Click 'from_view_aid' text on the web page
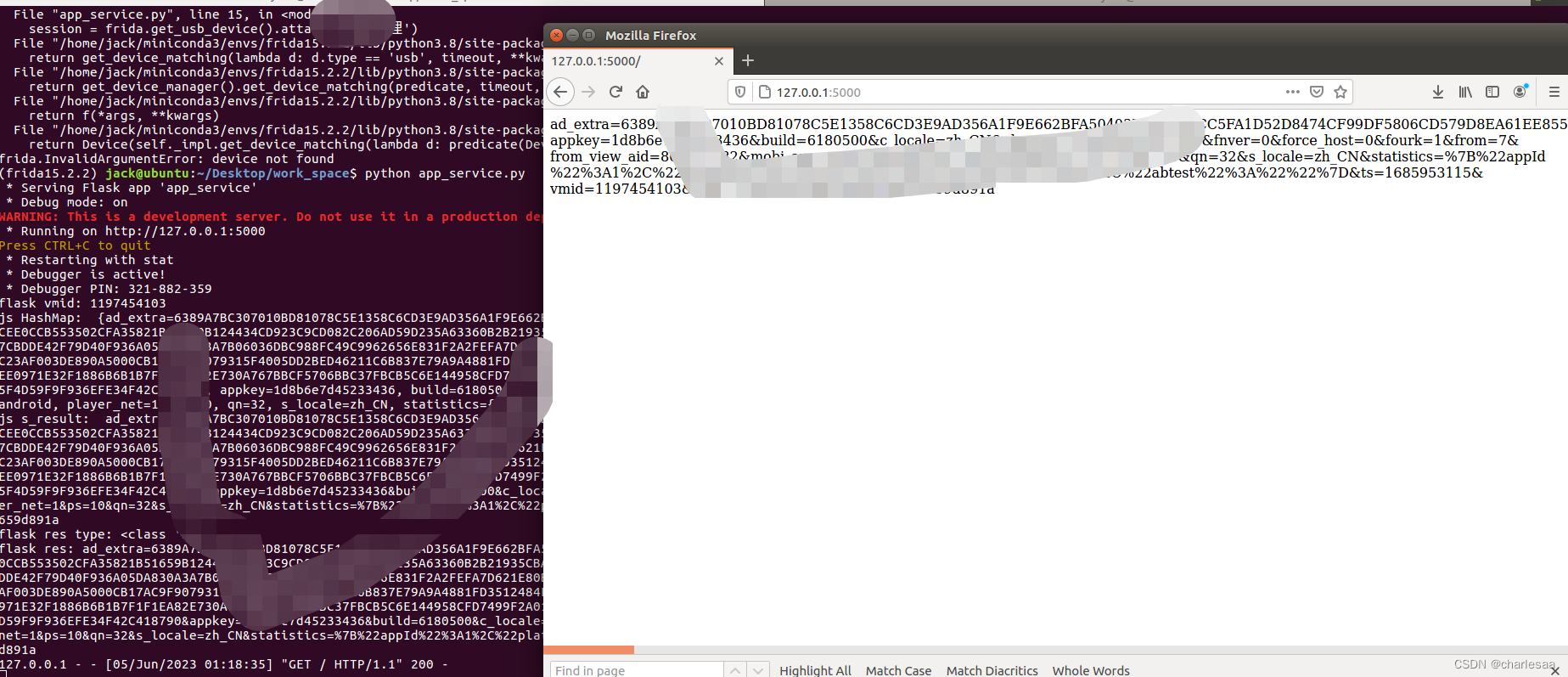 [x=599, y=156]
